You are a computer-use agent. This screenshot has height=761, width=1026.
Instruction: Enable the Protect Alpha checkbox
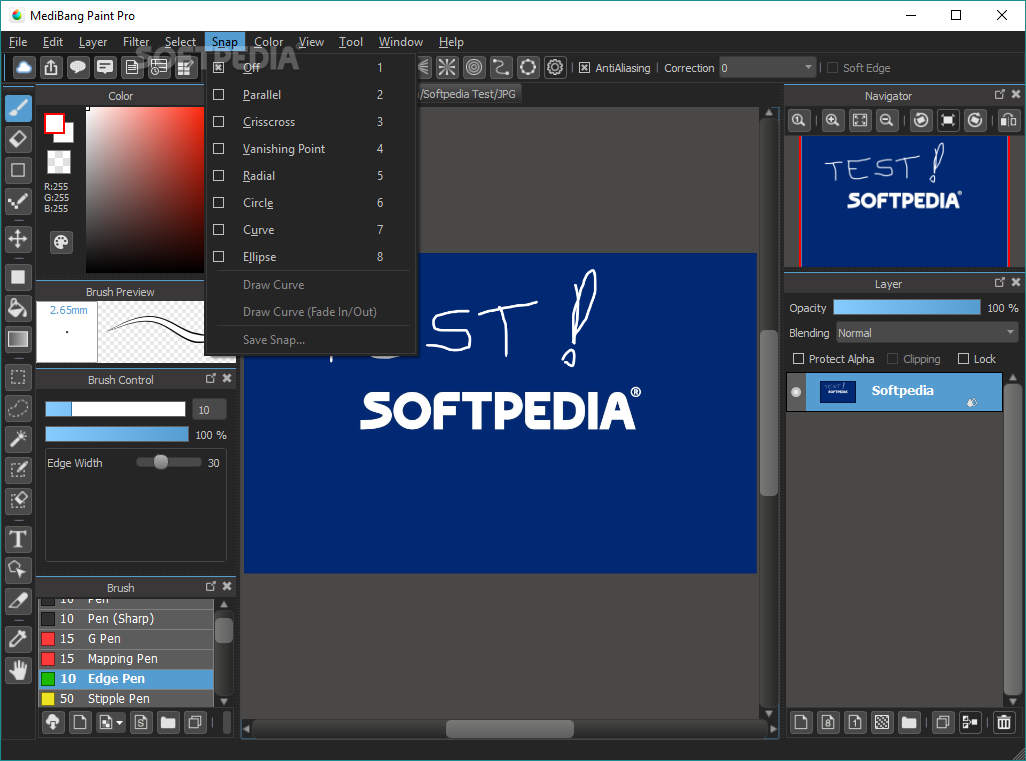point(798,359)
